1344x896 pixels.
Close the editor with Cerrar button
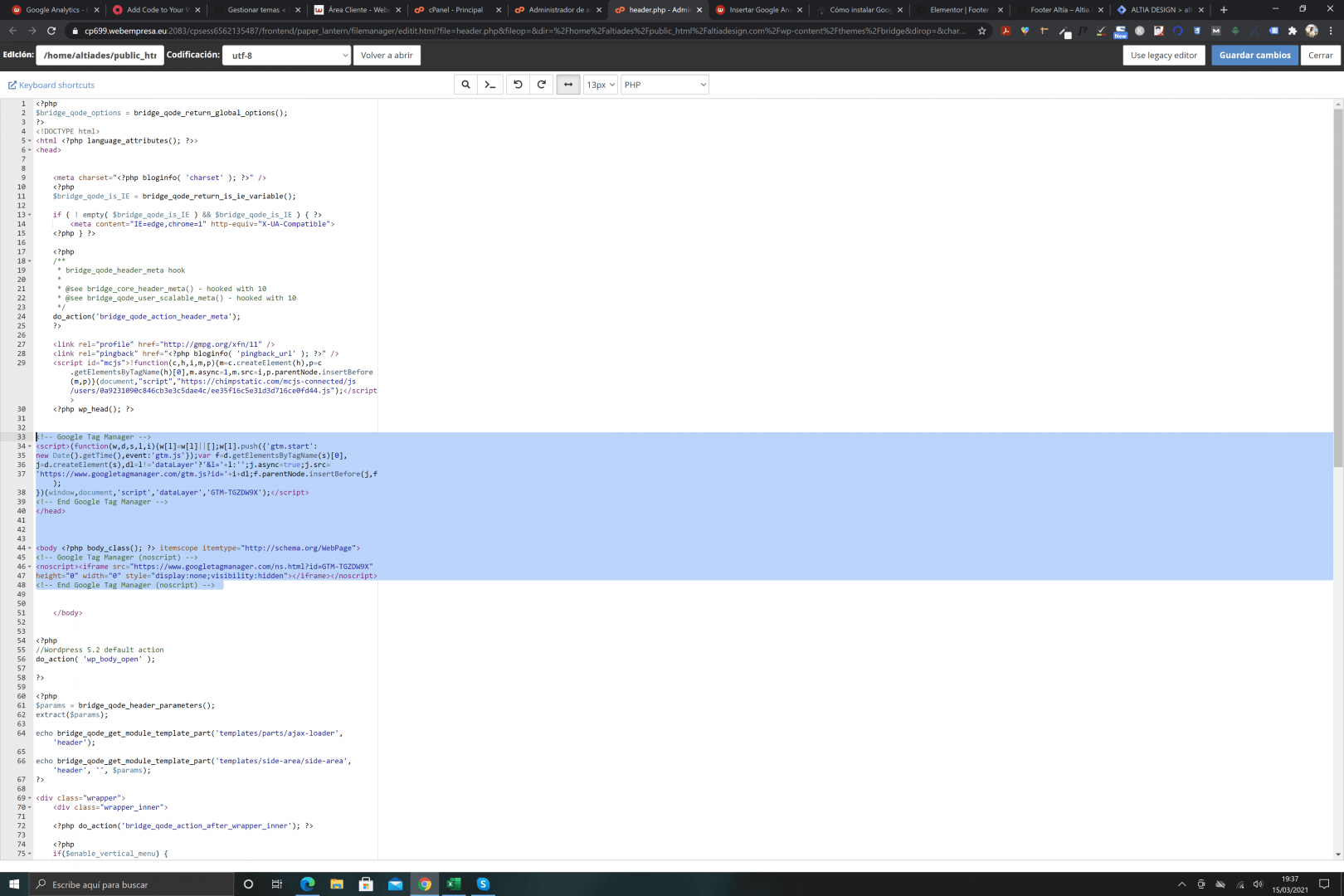pyautogui.click(x=1321, y=56)
